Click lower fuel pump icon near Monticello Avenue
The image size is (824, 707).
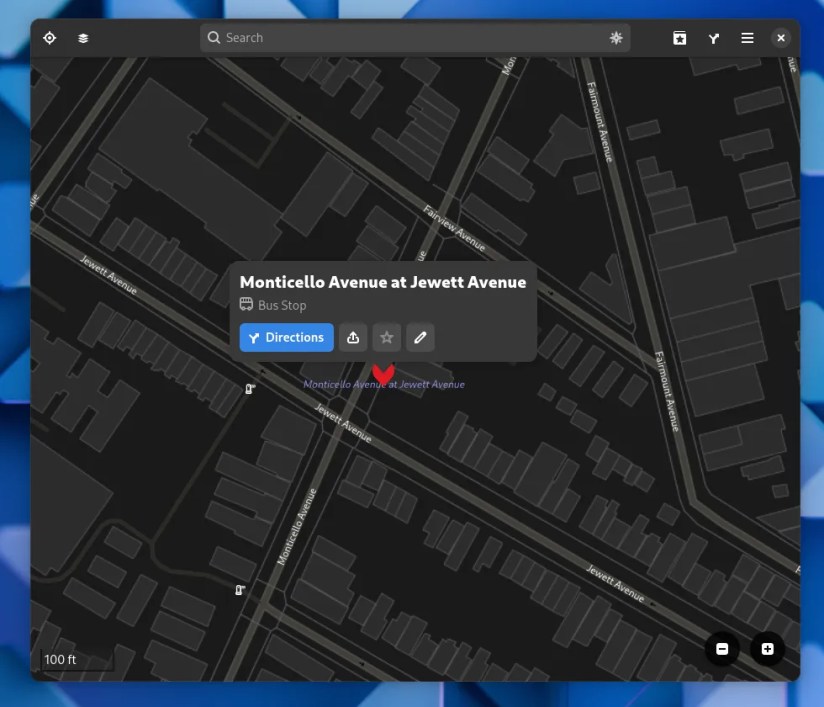(x=240, y=590)
